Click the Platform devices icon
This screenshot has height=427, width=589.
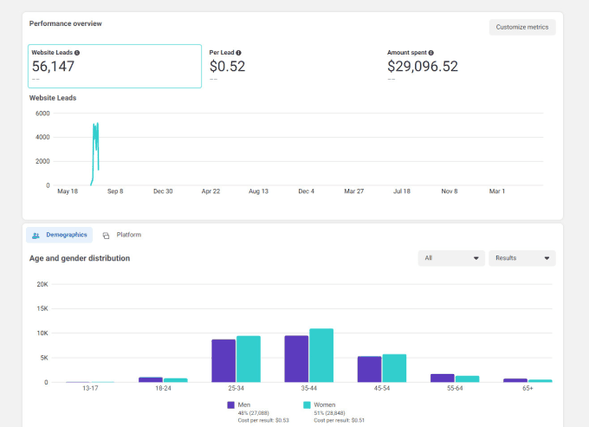[x=106, y=235]
